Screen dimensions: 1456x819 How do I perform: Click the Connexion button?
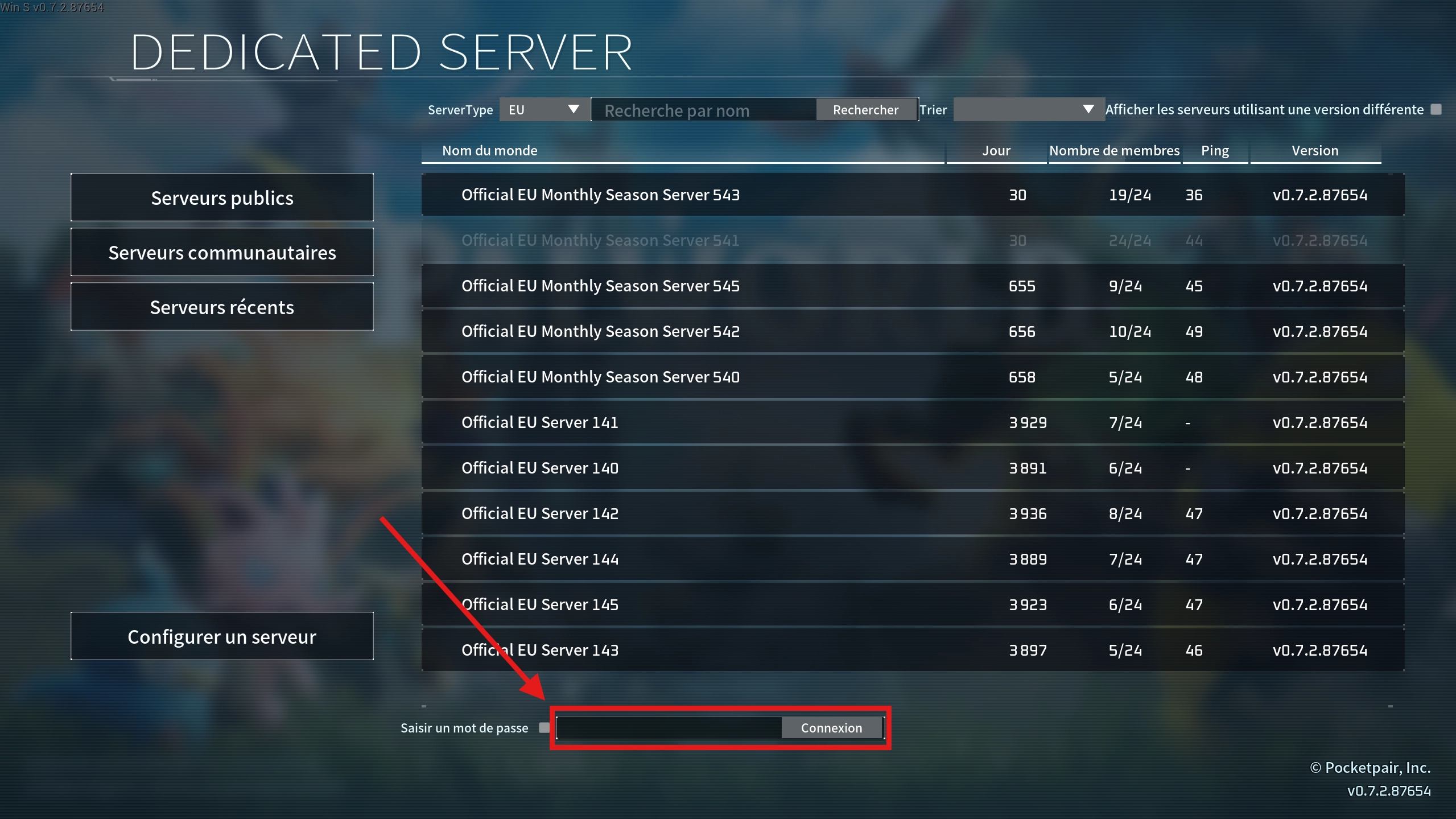832,727
